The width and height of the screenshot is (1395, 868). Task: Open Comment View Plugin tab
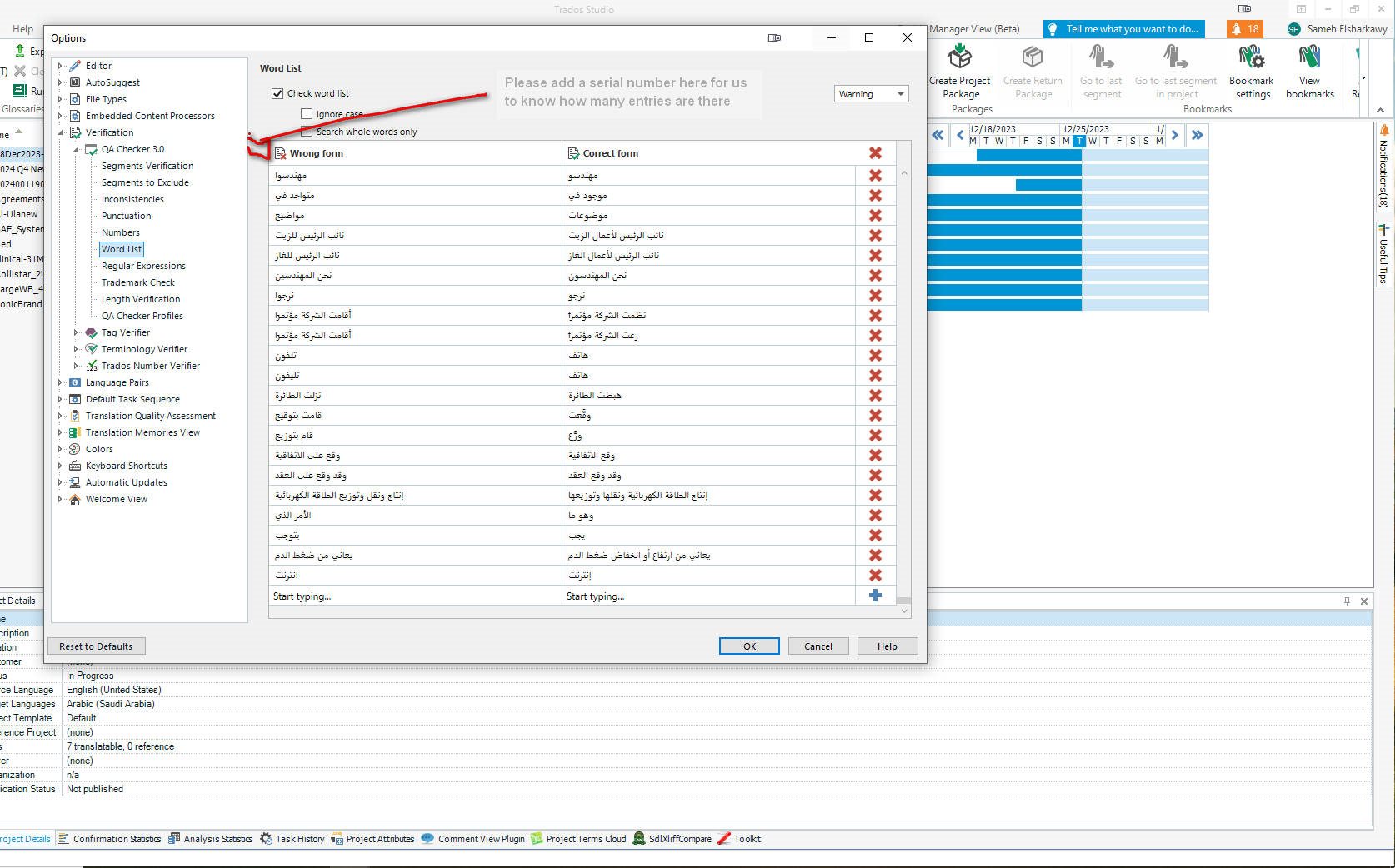coord(473,839)
